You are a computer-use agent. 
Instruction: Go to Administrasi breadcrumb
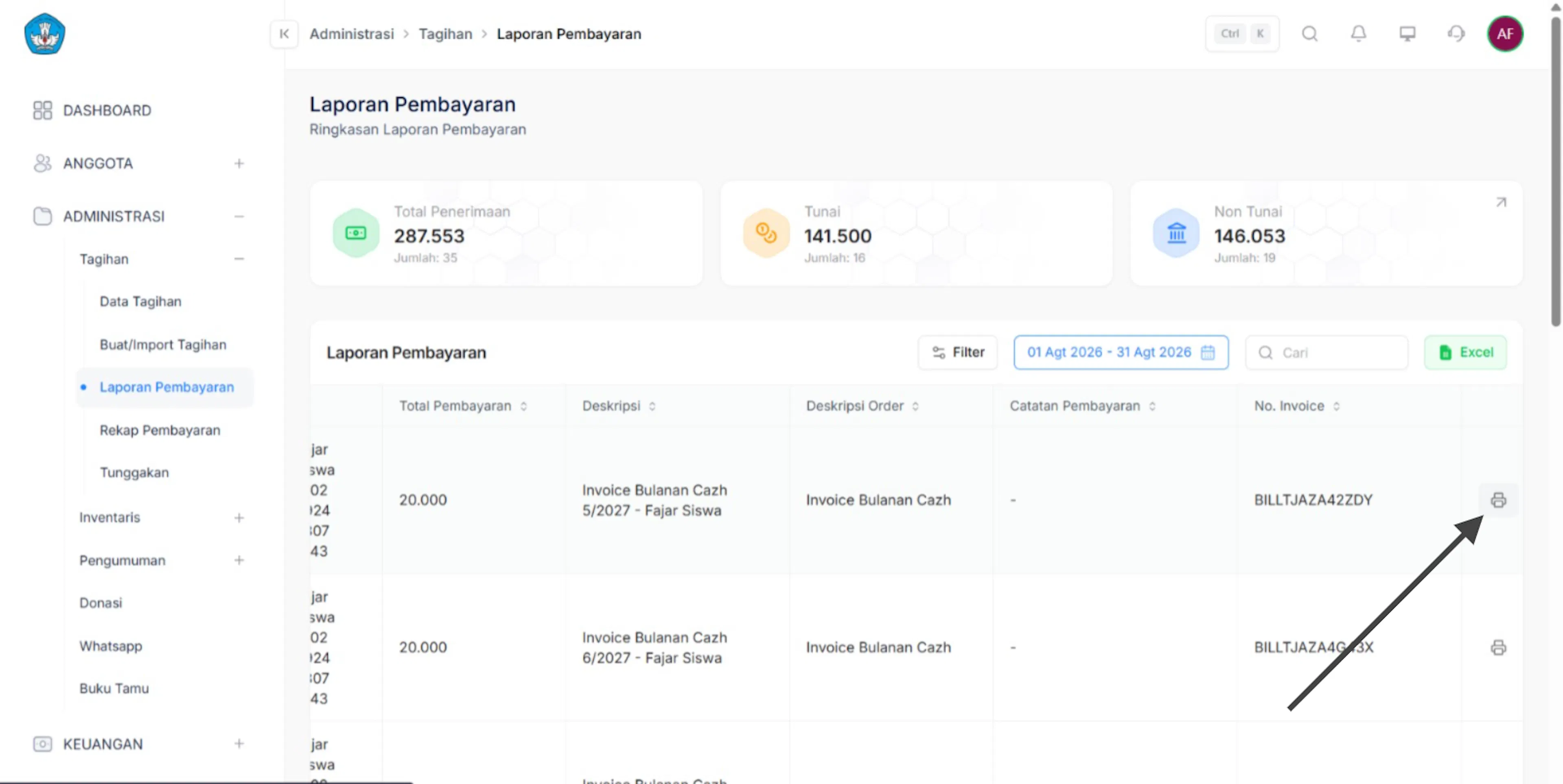pos(351,34)
